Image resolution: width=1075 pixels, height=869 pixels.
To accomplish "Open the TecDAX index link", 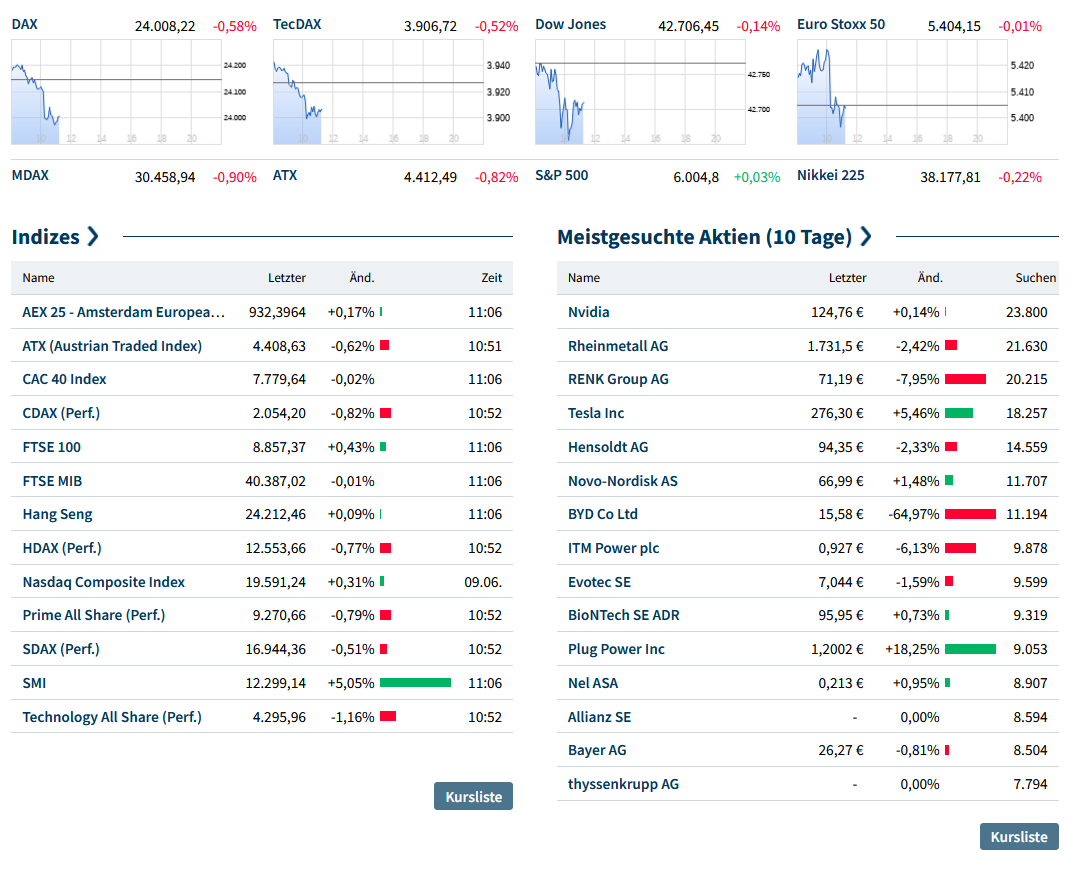I will (x=297, y=25).
